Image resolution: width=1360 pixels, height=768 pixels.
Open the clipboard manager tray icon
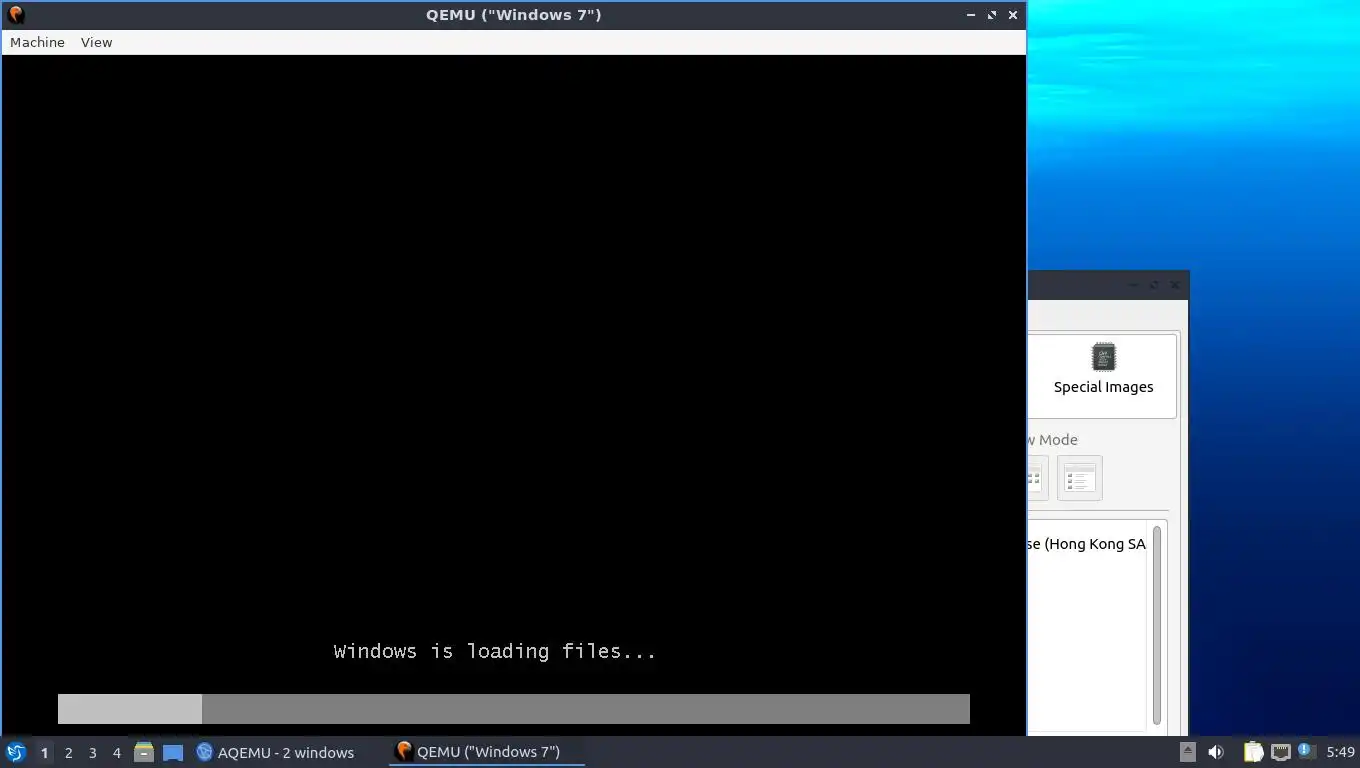pos(1254,752)
